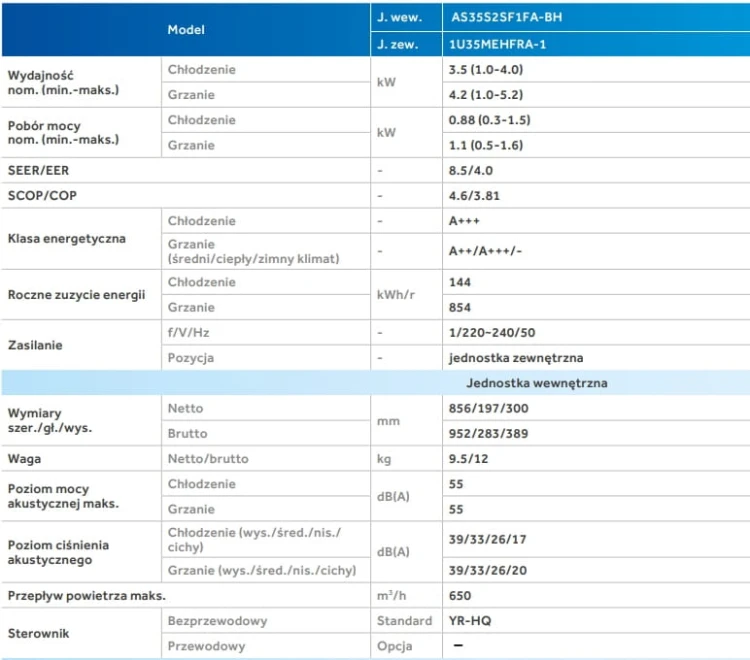Click the value 8.5/4.0

[471, 170]
